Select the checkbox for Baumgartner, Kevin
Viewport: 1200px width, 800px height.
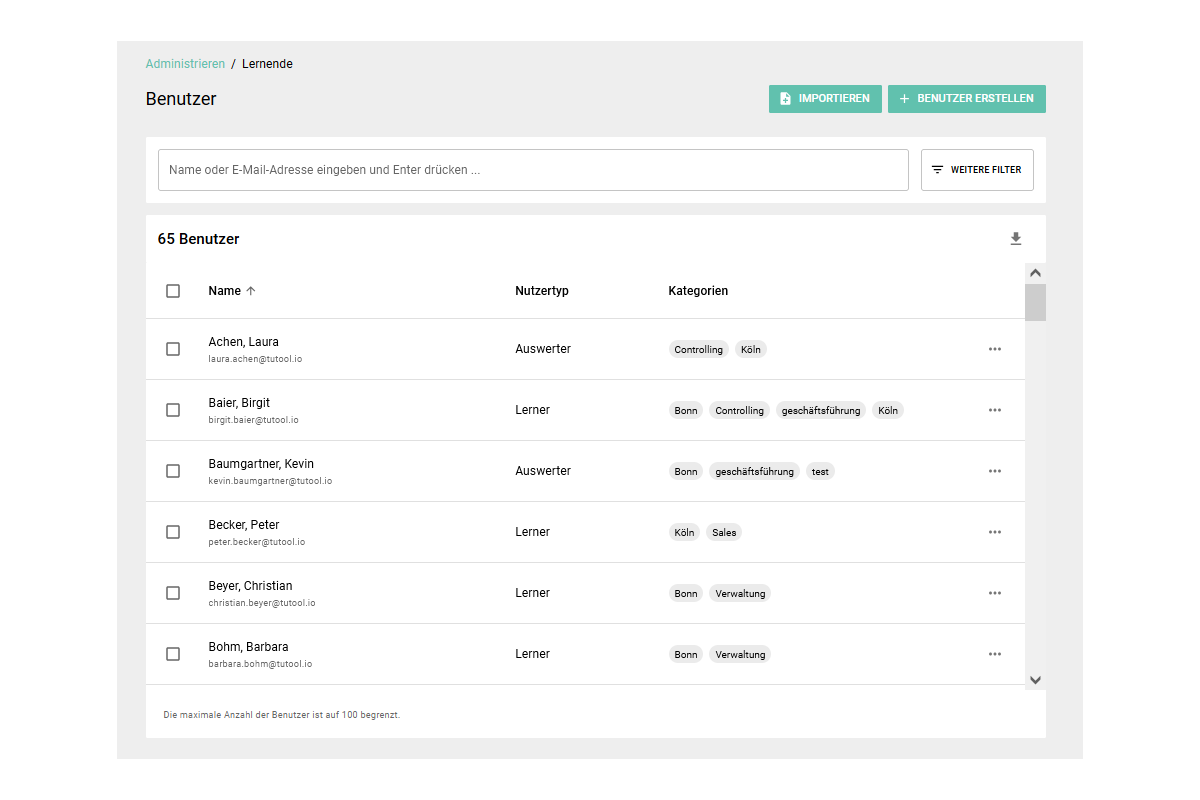[x=173, y=471]
